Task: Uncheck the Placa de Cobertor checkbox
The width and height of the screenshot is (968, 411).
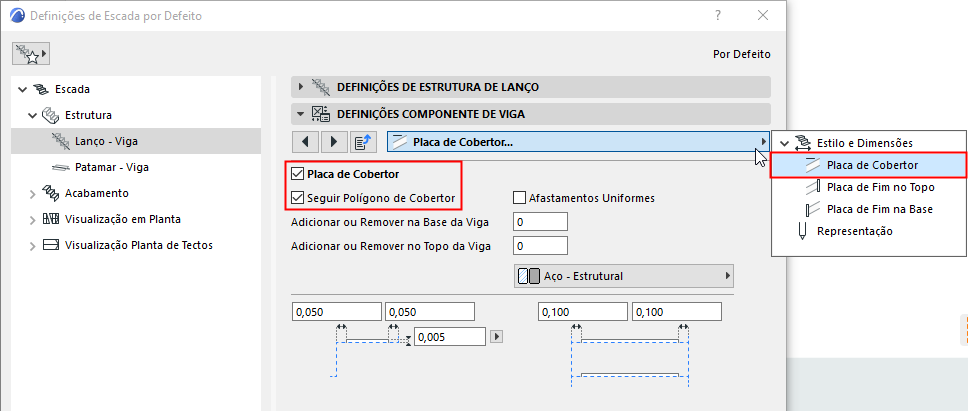Action: (x=296, y=175)
